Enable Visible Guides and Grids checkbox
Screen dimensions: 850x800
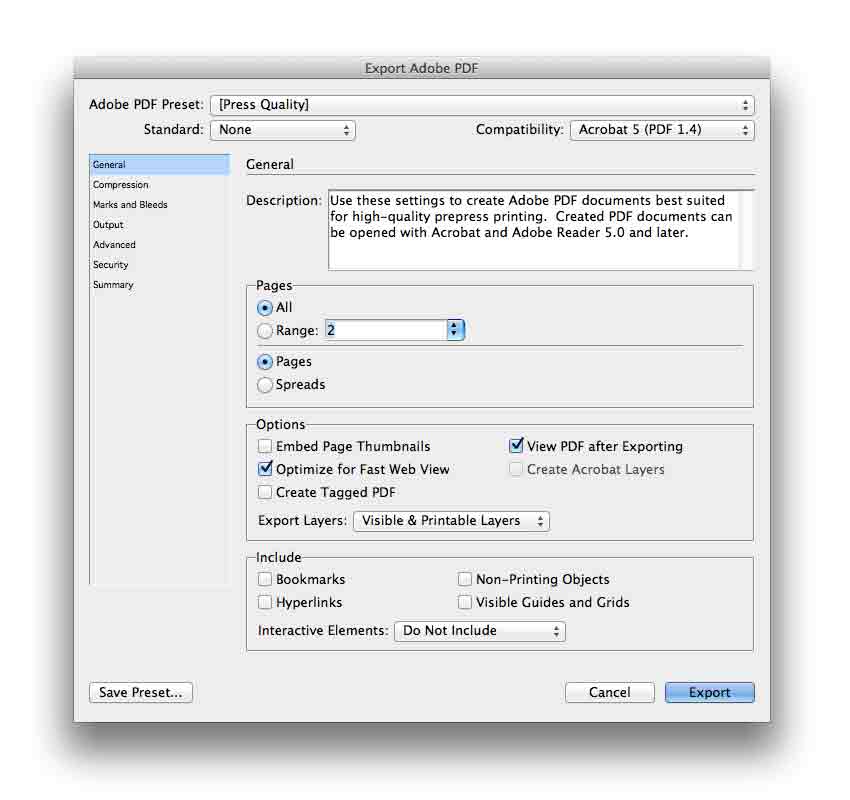tap(465, 602)
